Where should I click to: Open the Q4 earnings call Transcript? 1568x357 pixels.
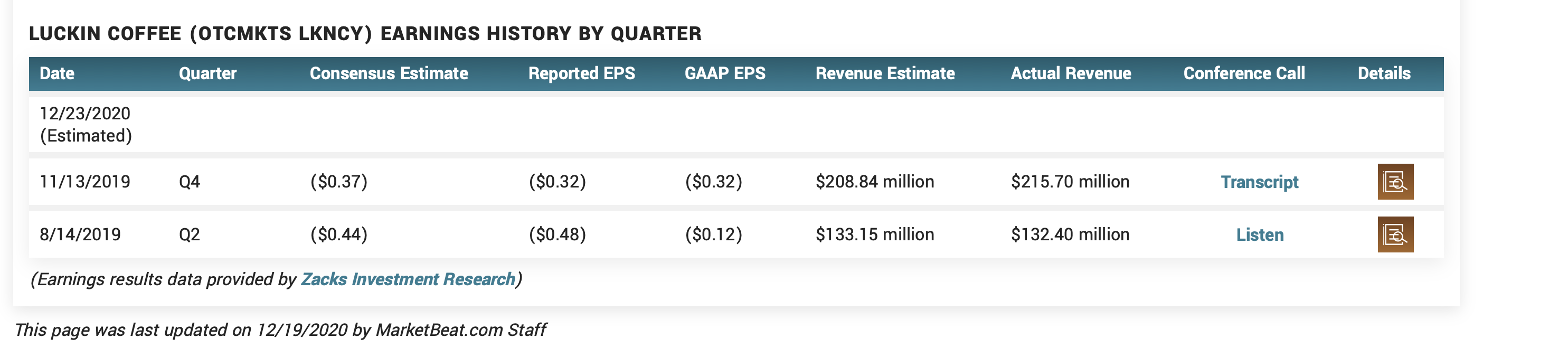point(1259,182)
